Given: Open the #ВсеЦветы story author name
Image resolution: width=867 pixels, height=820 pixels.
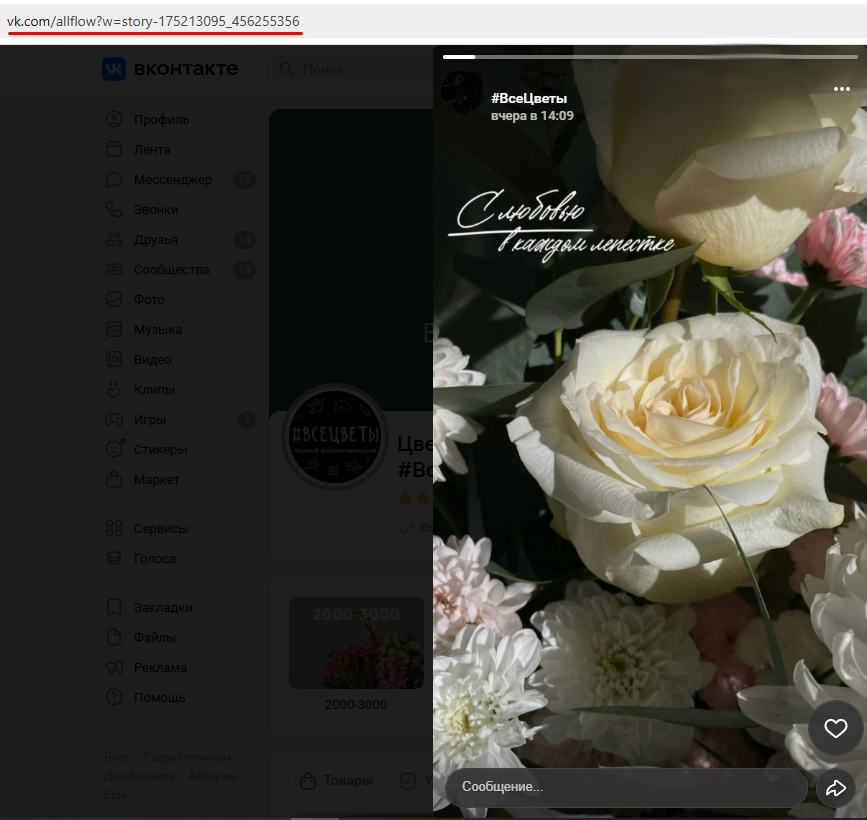Looking at the screenshot, I should click(529, 98).
